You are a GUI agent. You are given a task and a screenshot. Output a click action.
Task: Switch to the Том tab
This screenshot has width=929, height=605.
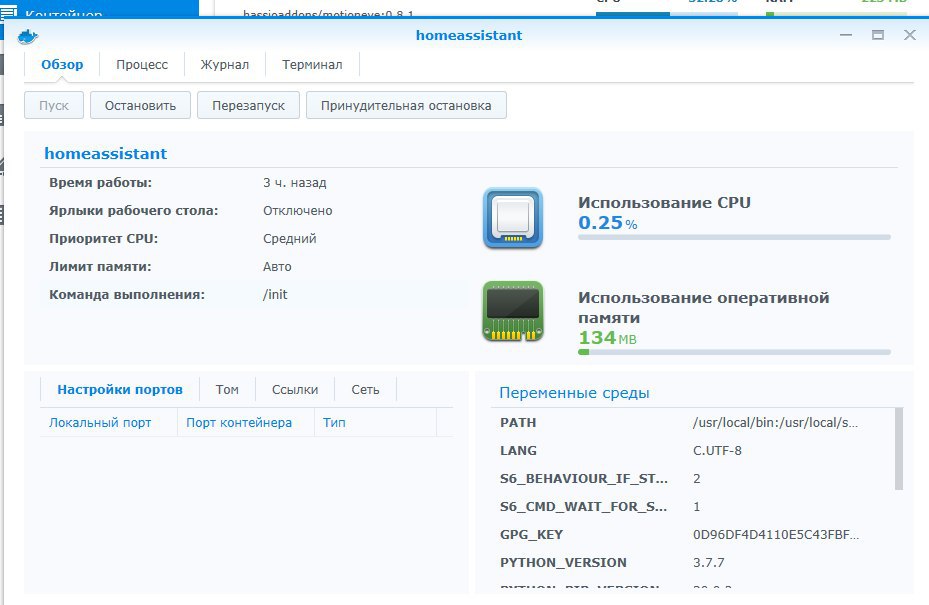click(x=227, y=390)
